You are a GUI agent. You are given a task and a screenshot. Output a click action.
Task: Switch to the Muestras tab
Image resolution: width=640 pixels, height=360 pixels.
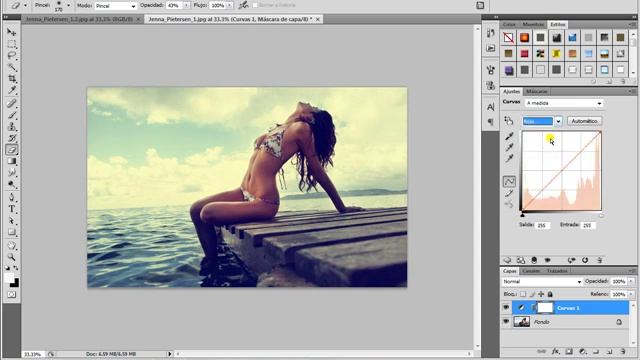533,24
